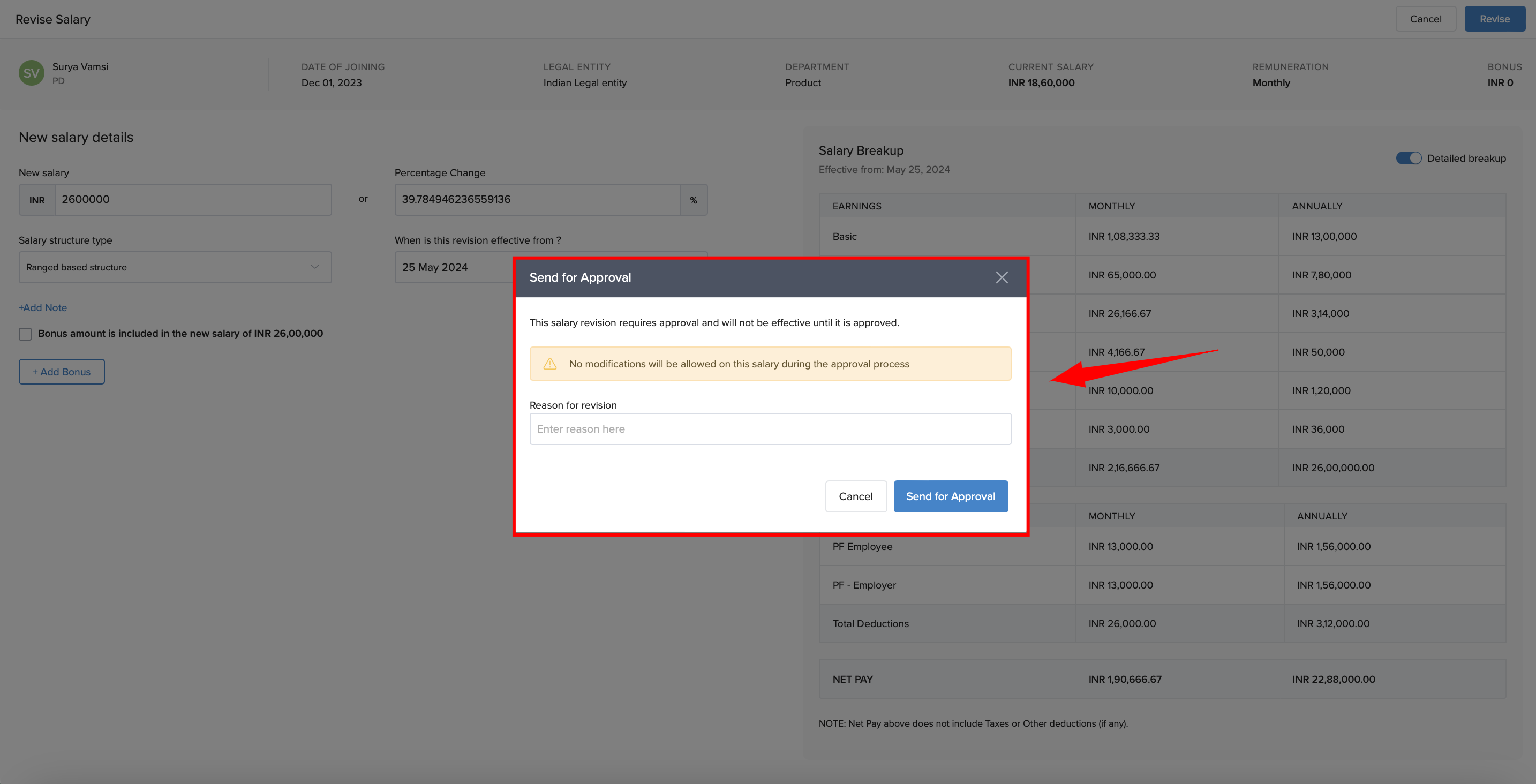Click the New salary input field
Screen dimensions: 1536x784
pyautogui.click(x=193, y=200)
